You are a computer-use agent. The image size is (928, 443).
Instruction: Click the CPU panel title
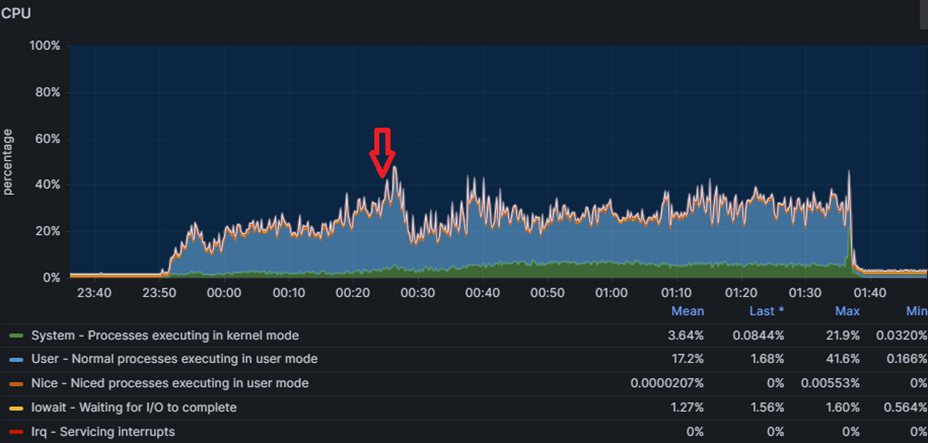pyautogui.click(x=16, y=14)
